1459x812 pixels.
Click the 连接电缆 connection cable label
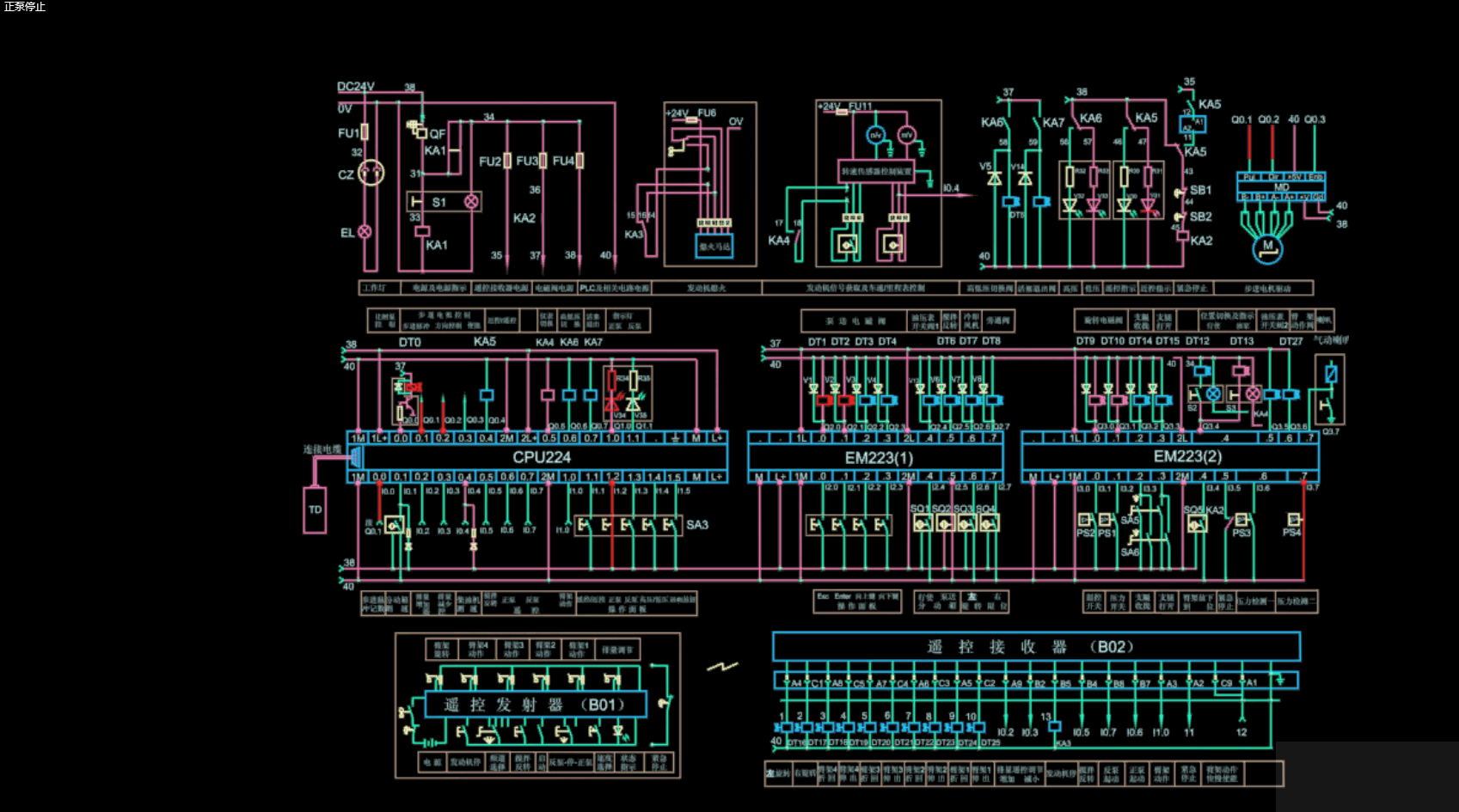pyautogui.click(x=322, y=449)
